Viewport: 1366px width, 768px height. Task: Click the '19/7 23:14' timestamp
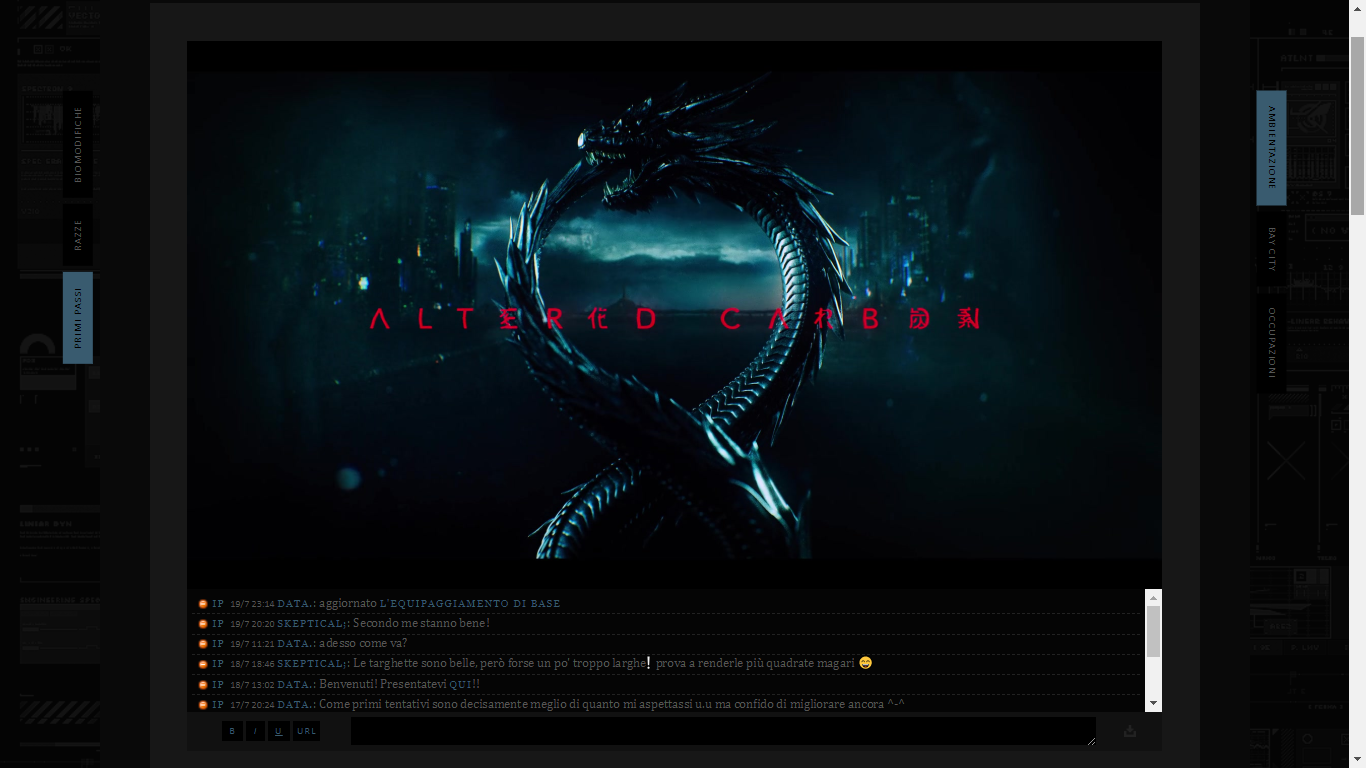click(x=252, y=604)
